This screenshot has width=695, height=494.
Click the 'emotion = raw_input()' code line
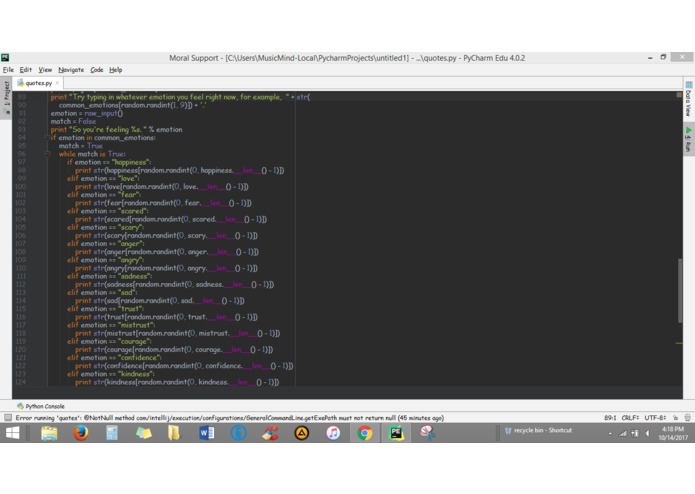(x=87, y=113)
